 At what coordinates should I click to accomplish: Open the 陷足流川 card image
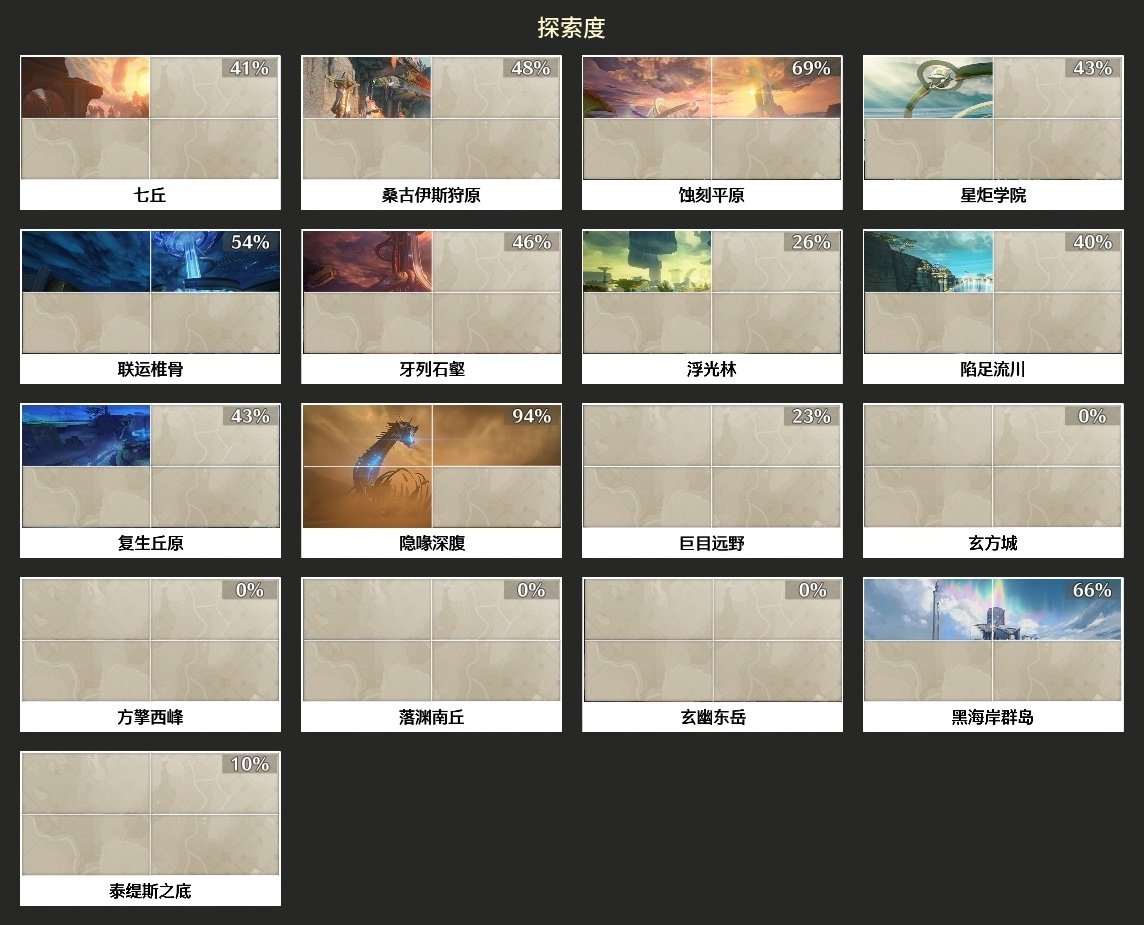point(993,293)
